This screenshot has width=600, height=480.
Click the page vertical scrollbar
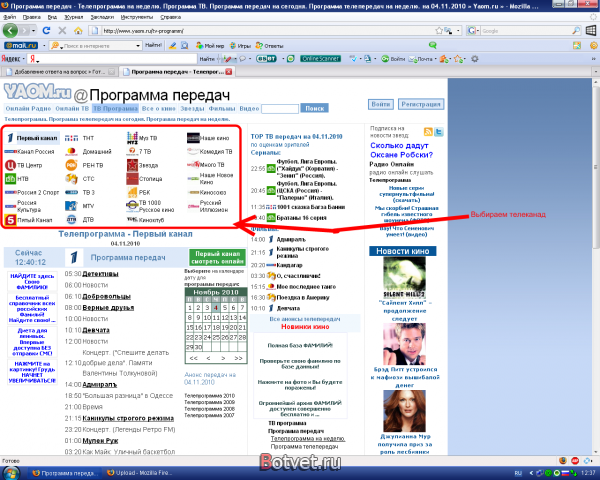pos(596,168)
